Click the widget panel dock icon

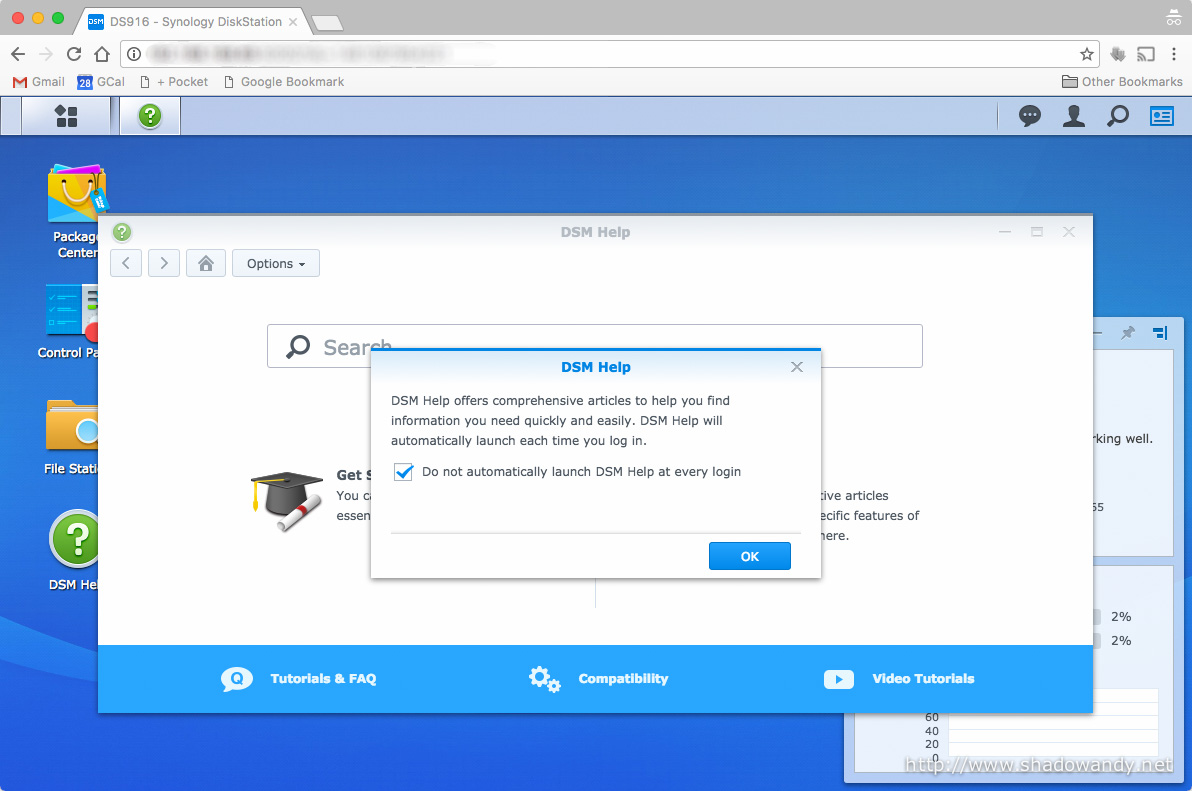click(1160, 333)
